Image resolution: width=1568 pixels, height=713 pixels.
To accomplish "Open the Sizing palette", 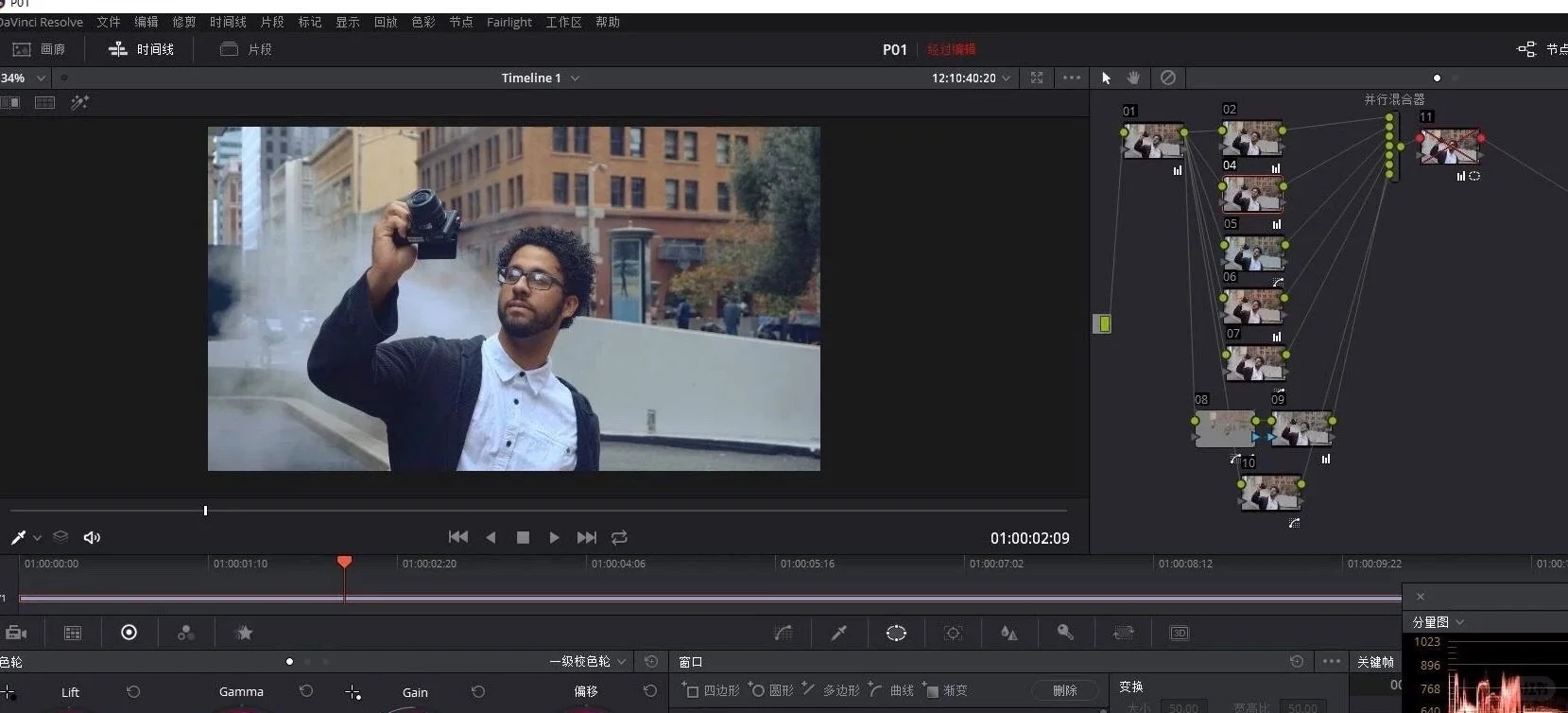I will 1123,633.
